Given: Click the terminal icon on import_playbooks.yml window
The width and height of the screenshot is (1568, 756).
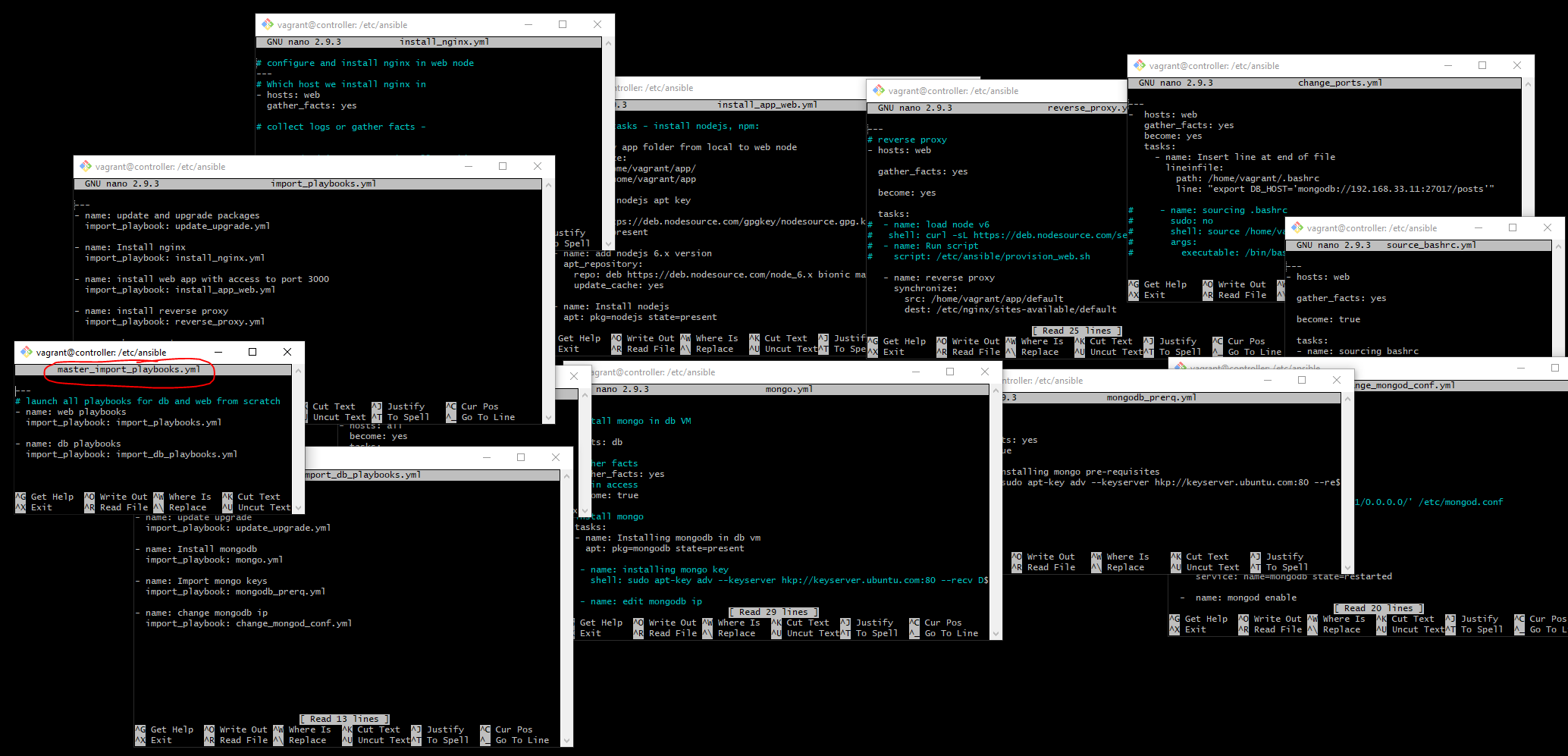Looking at the screenshot, I should (x=83, y=166).
